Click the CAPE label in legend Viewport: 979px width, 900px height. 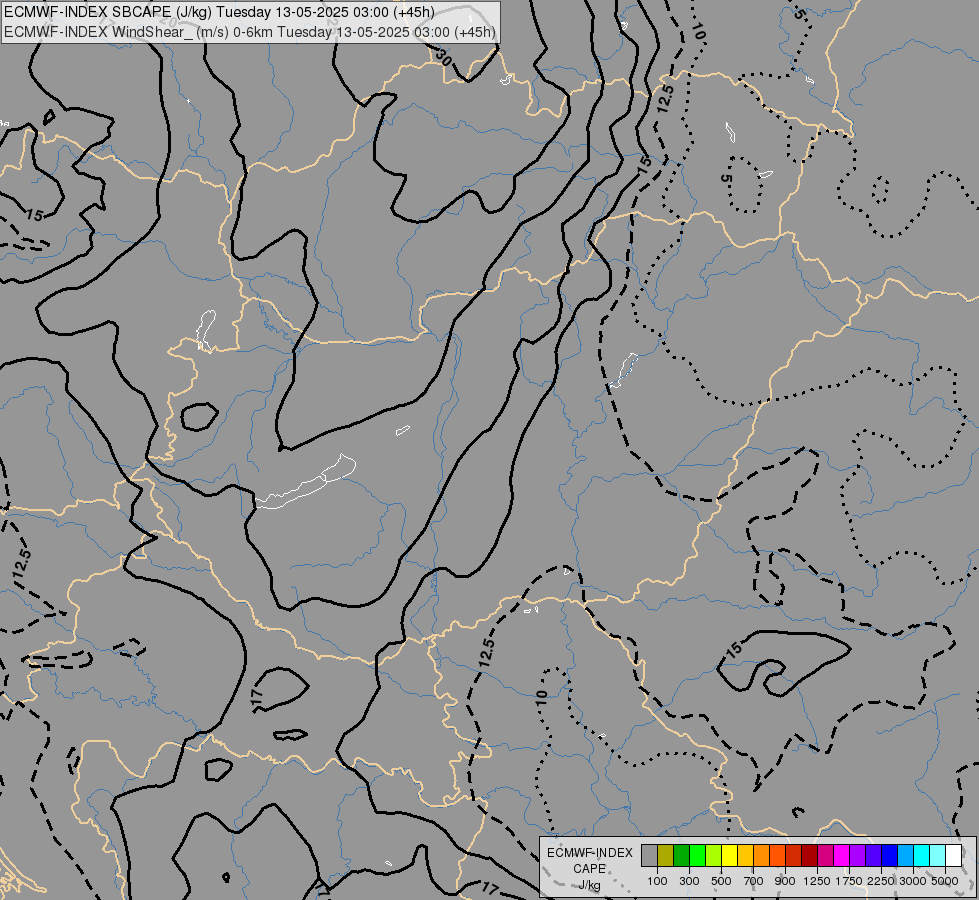589,869
